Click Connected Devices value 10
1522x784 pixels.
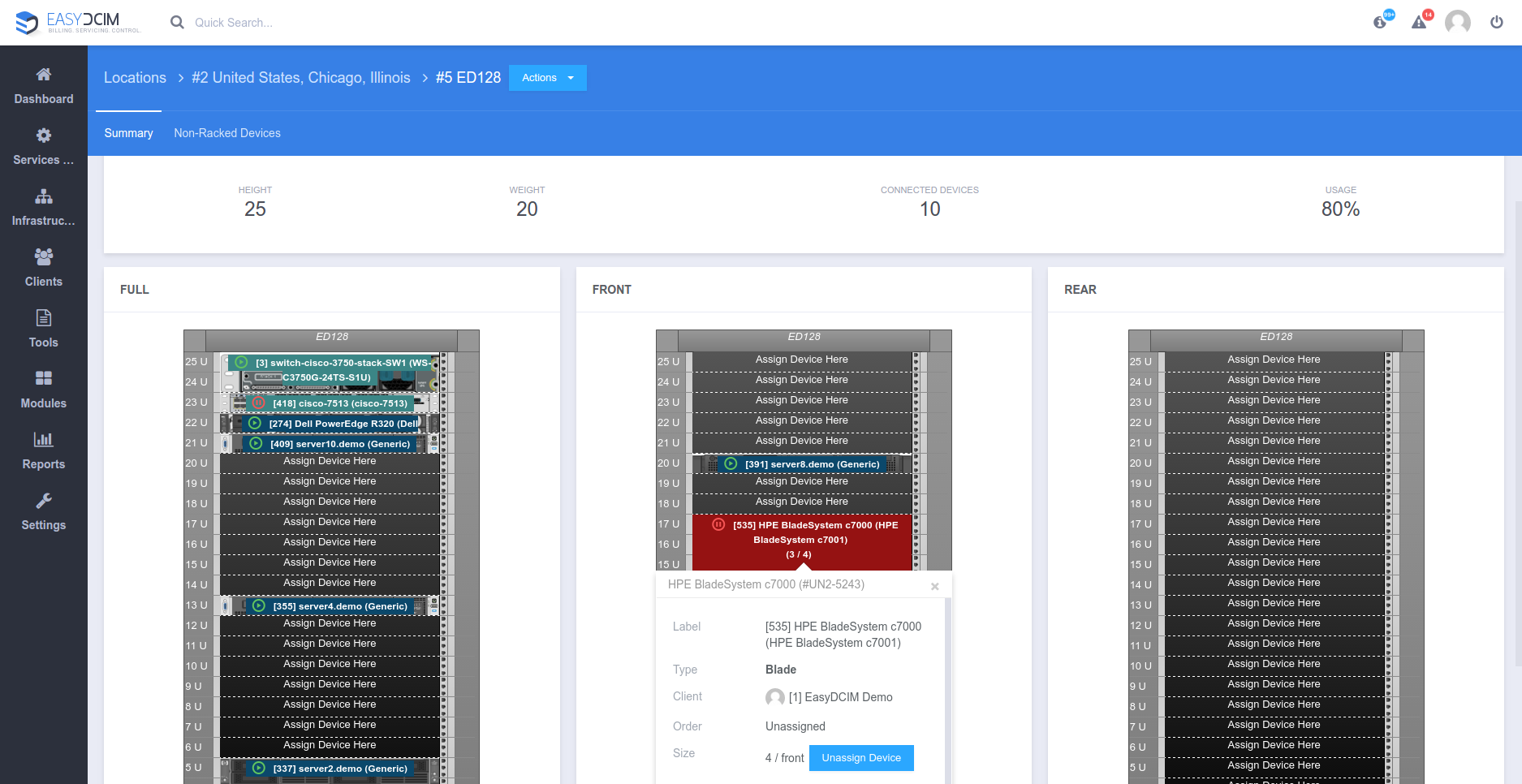(x=929, y=209)
